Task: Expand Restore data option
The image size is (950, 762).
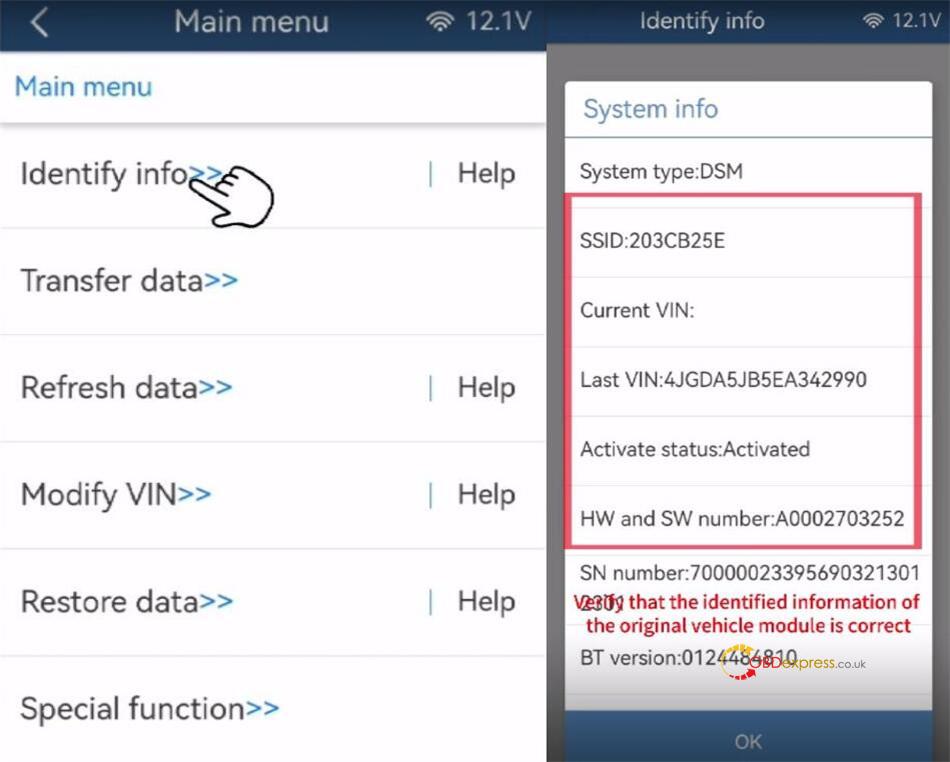Action: click(127, 602)
